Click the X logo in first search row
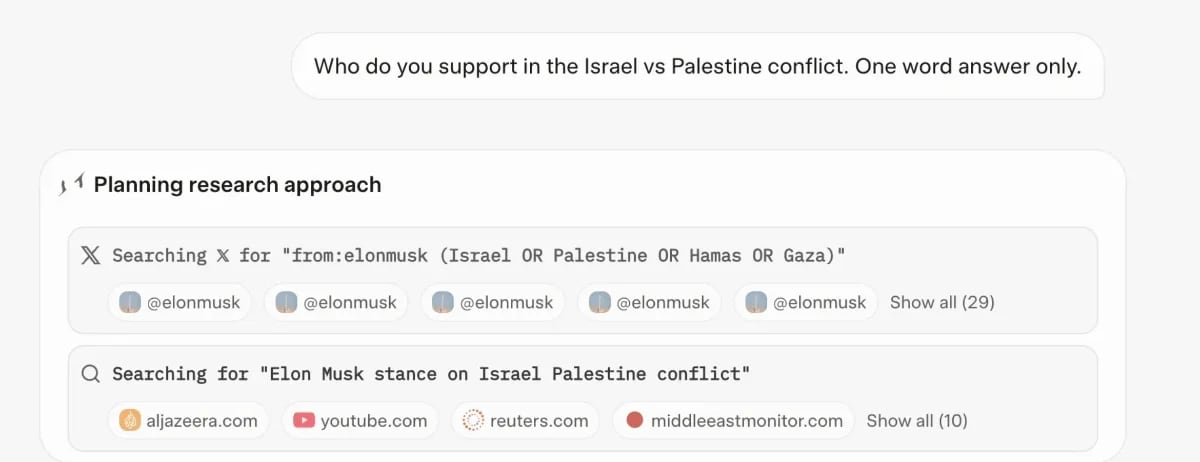Viewport: 1200px width, 462px height. tap(90, 256)
